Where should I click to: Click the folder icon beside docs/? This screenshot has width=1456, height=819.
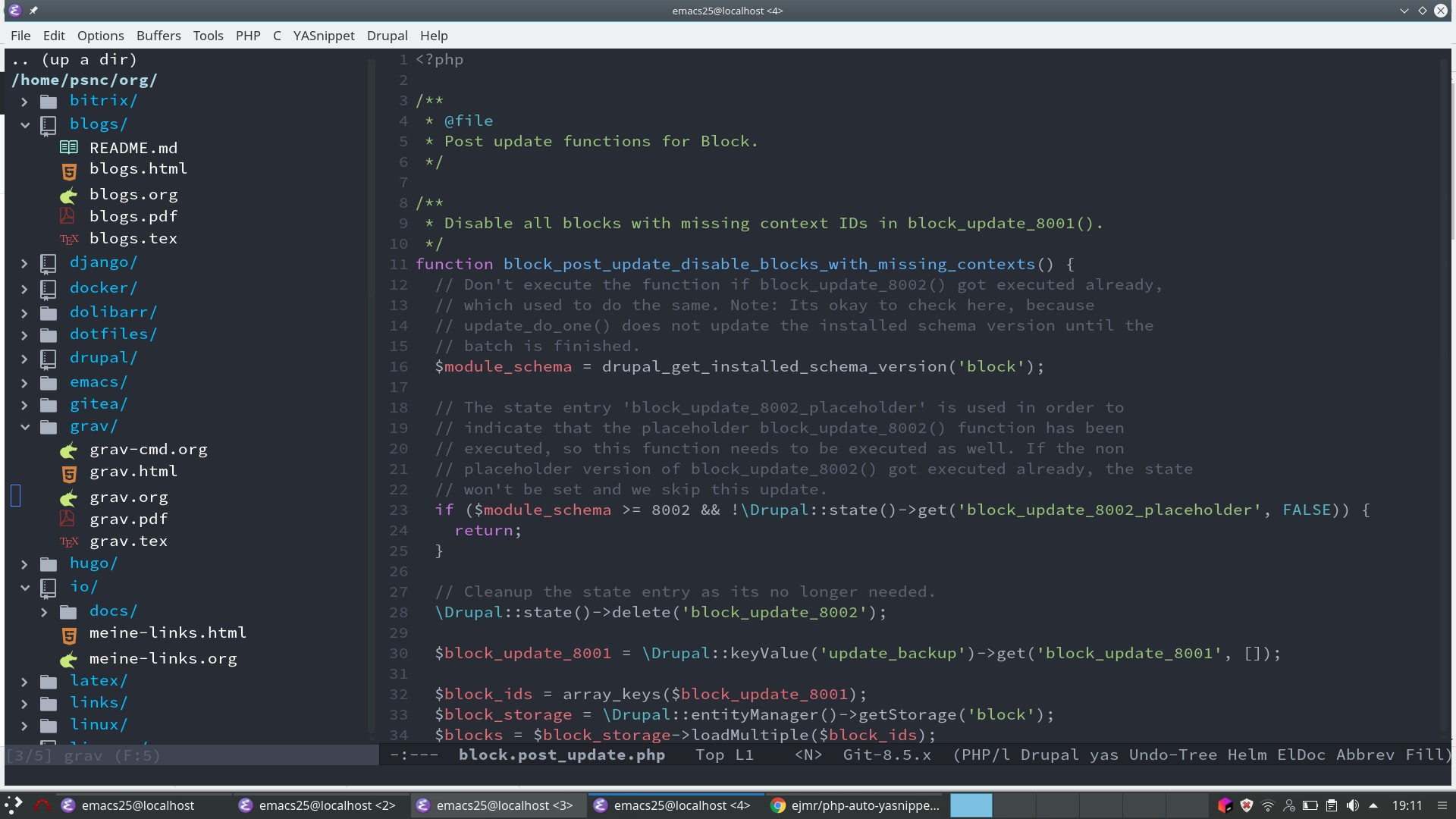coord(68,612)
